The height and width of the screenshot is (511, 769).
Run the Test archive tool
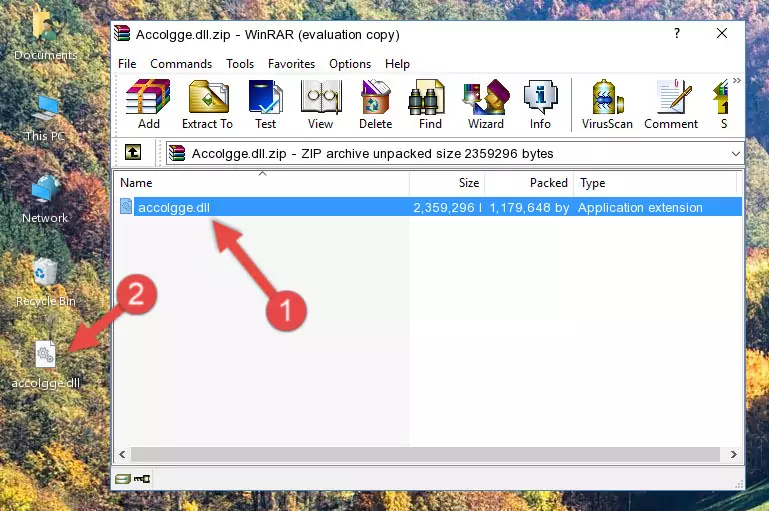point(265,104)
